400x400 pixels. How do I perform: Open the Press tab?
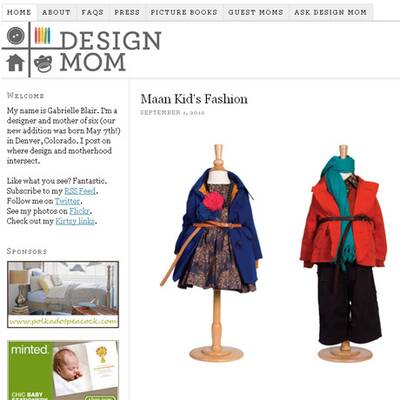point(127,12)
